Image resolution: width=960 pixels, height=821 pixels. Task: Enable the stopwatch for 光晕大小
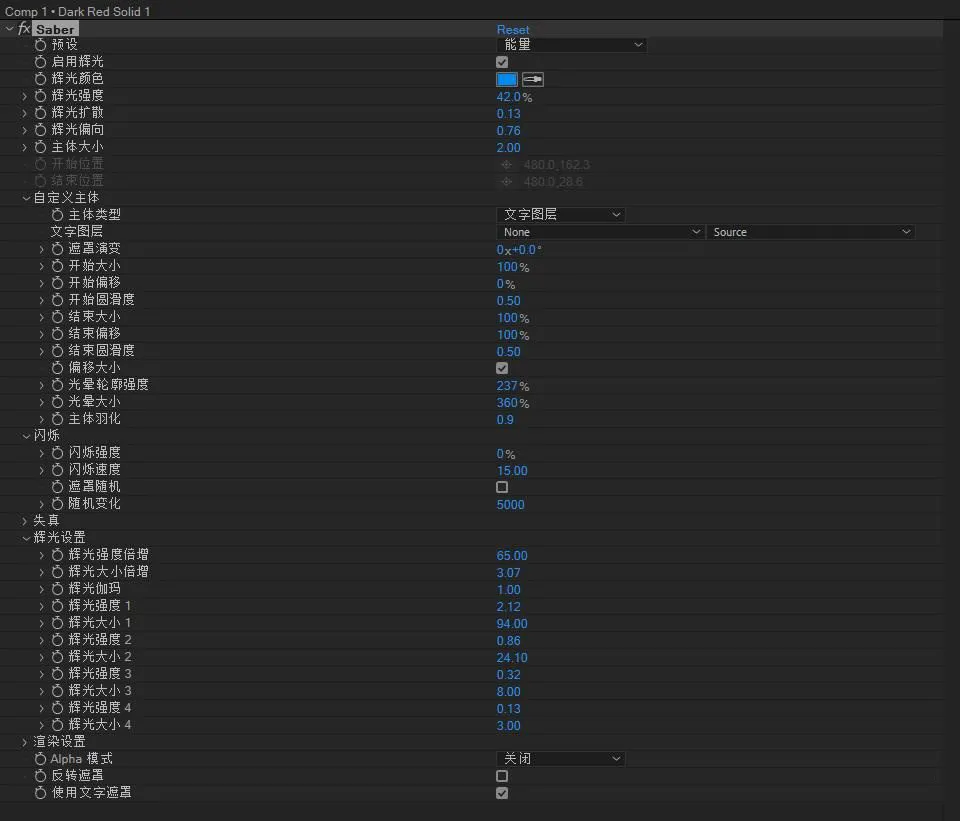tap(58, 402)
